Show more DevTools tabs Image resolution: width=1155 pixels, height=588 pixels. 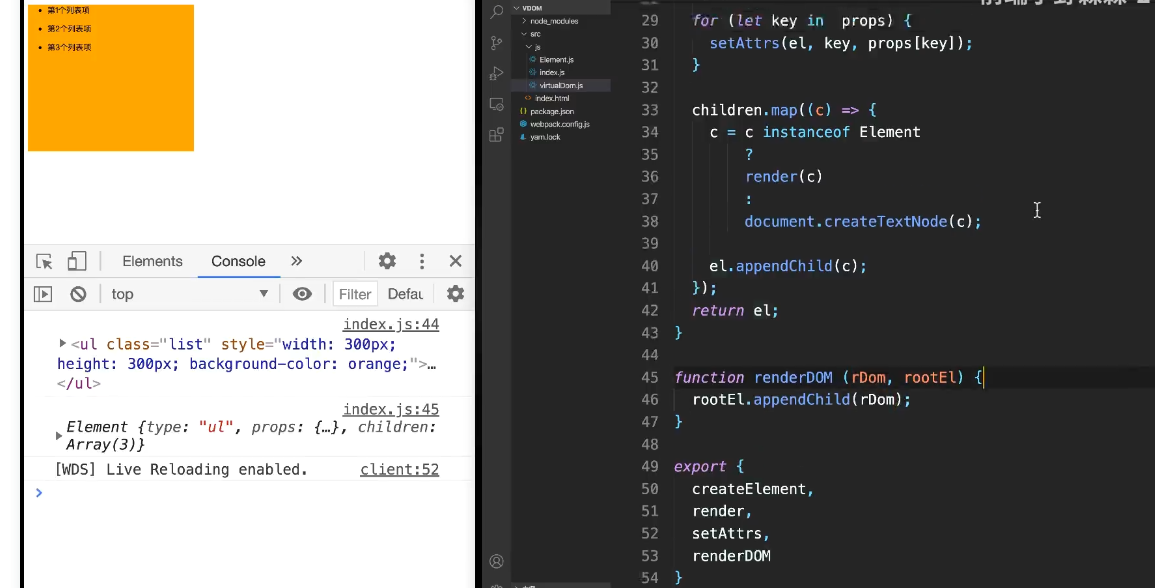click(296, 261)
